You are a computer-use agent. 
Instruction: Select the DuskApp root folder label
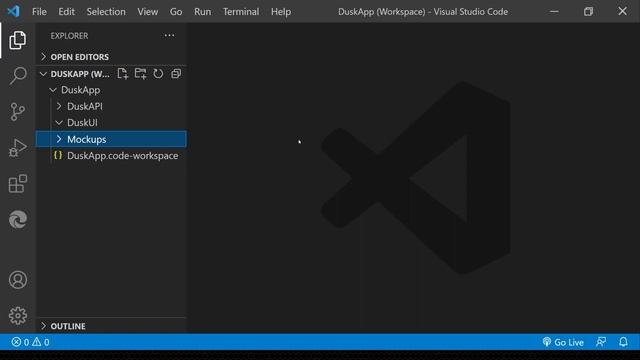[x=80, y=90]
